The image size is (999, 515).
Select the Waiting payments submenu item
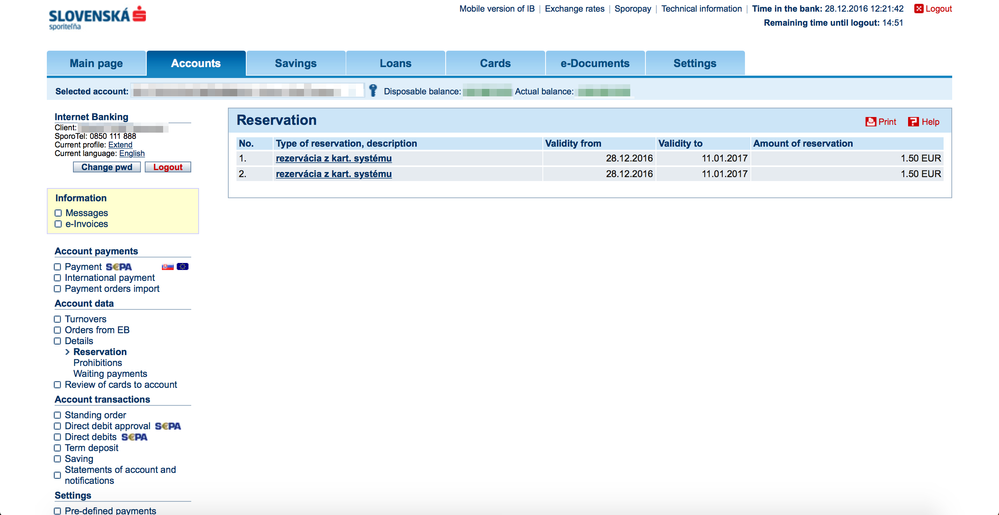110,374
